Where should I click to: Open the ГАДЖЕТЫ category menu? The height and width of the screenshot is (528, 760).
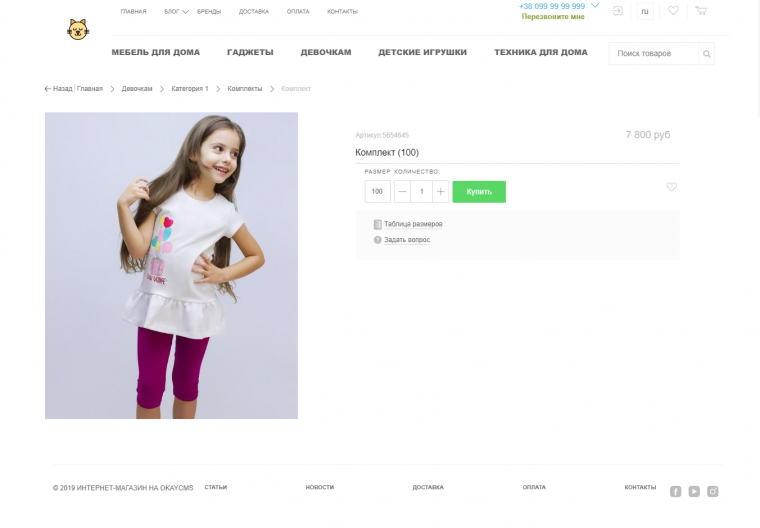(250, 52)
